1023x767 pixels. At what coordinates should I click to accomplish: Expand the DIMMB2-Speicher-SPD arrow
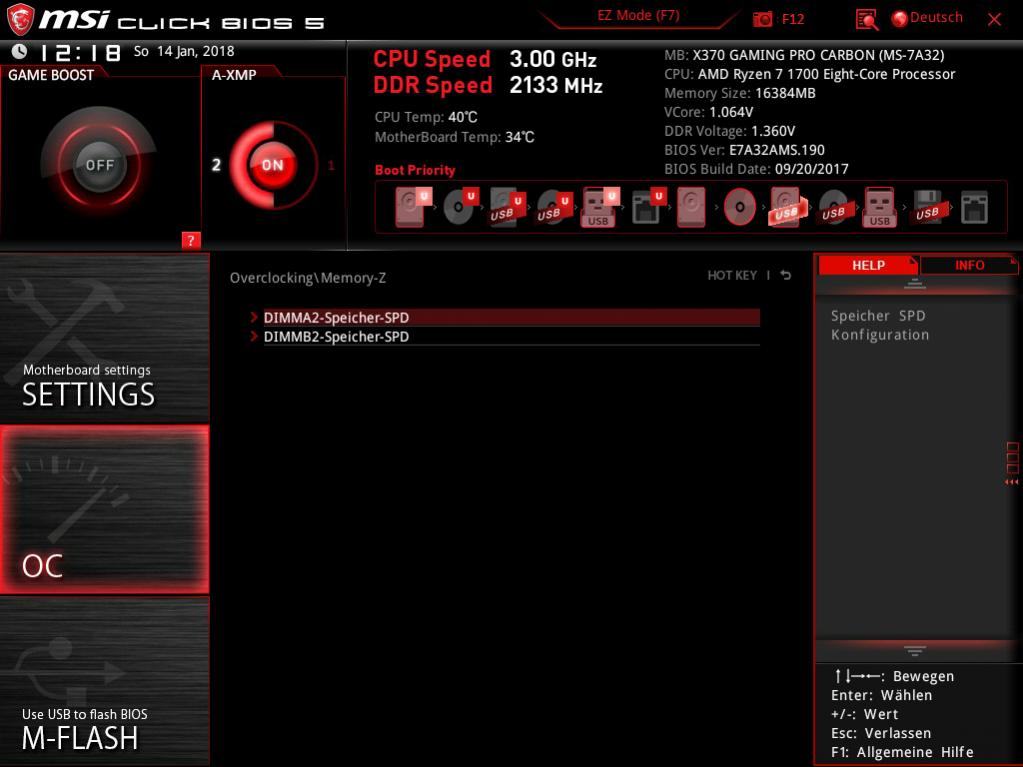tap(254, 337)
